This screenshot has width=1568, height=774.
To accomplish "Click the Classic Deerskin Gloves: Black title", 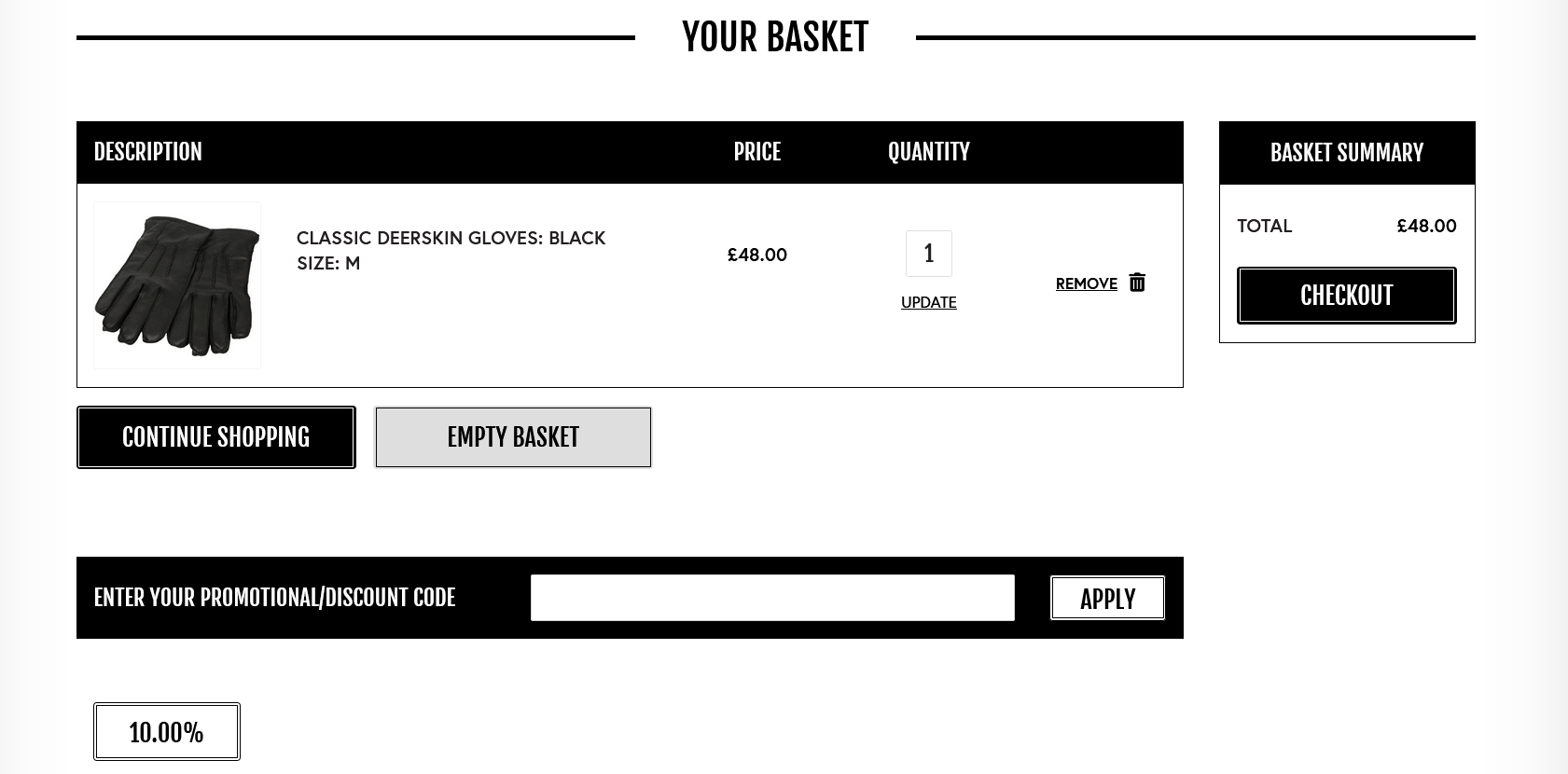I will (451, 238).
